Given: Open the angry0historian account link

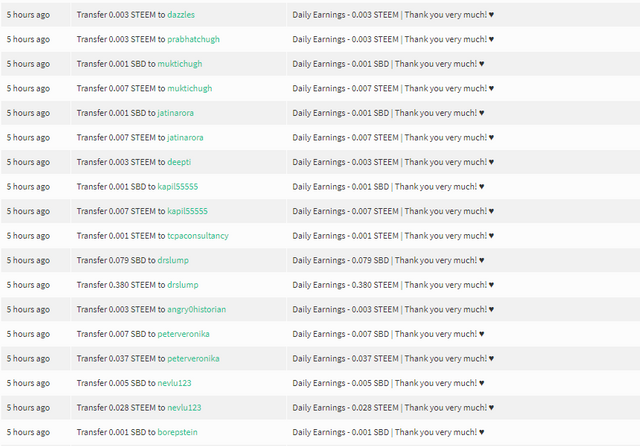Looking at the screenshot, I should point(197,309).
